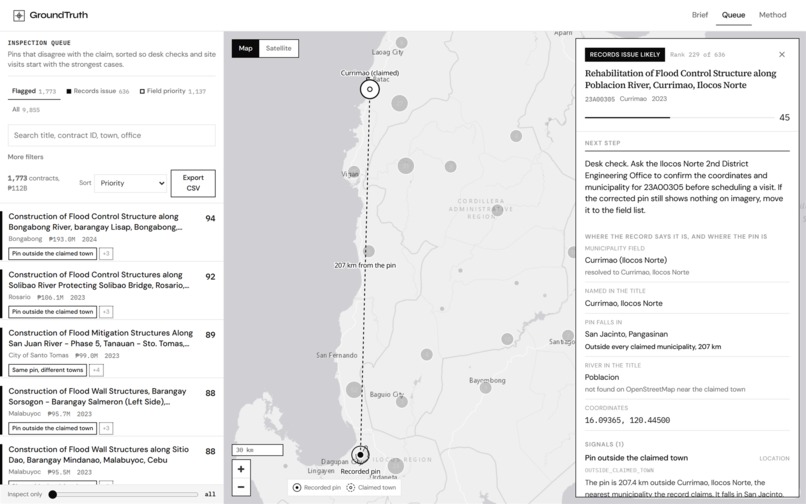Click river name Poblacion in detail panel
The height and width of the screenshot is (504, 806).
[x=601, y=377]
